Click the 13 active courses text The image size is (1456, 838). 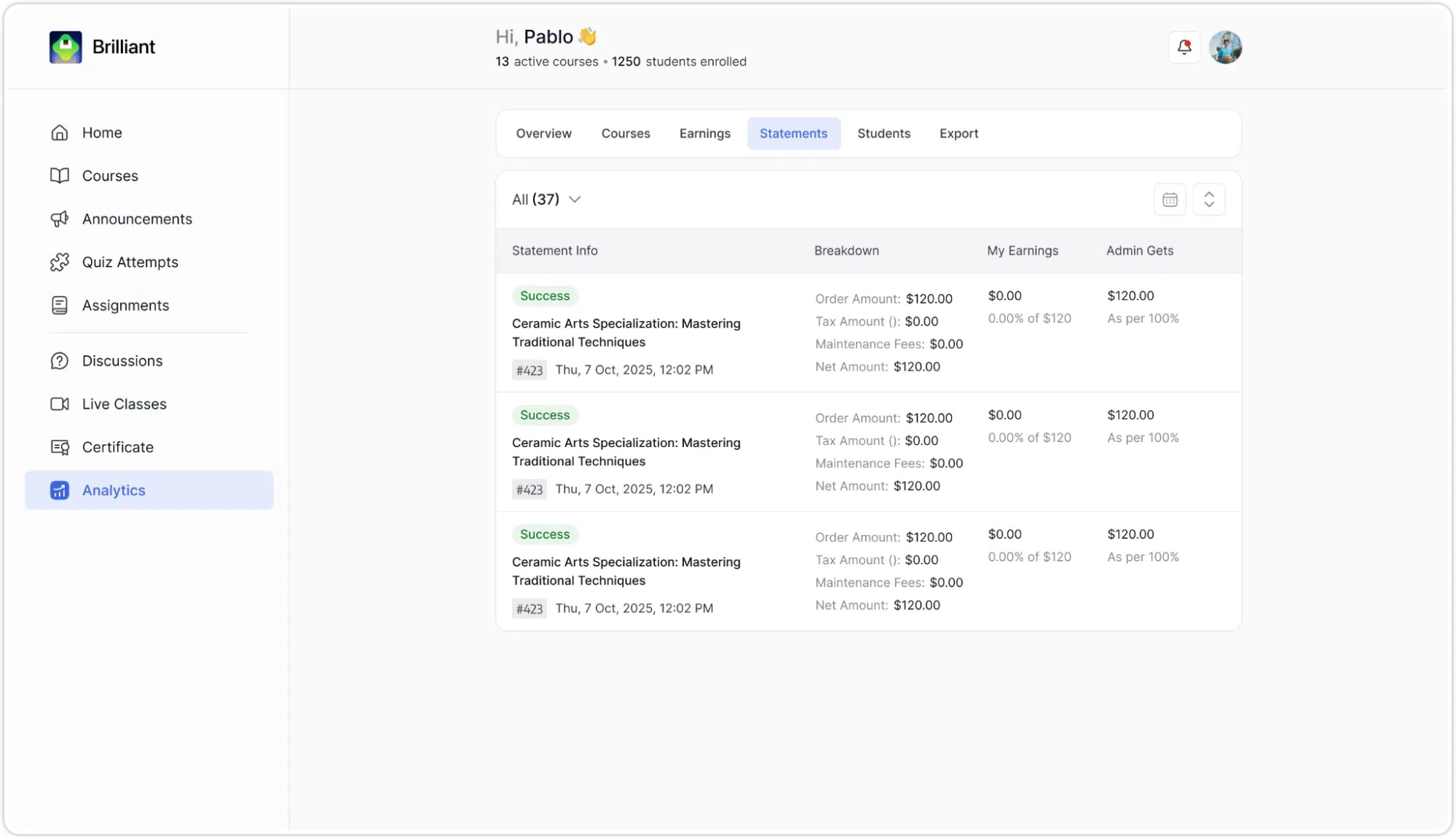click(547, 62)
